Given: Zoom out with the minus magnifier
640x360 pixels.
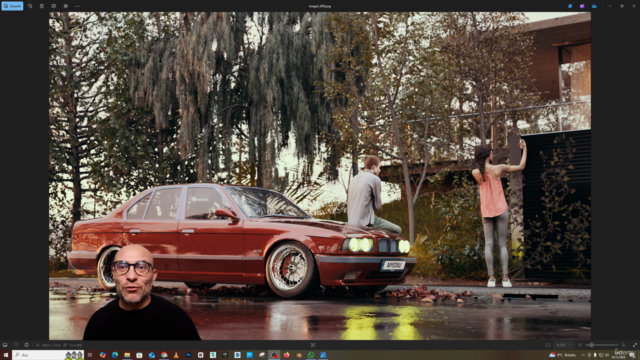Looking at the screenshot, I should click(580, 345).
